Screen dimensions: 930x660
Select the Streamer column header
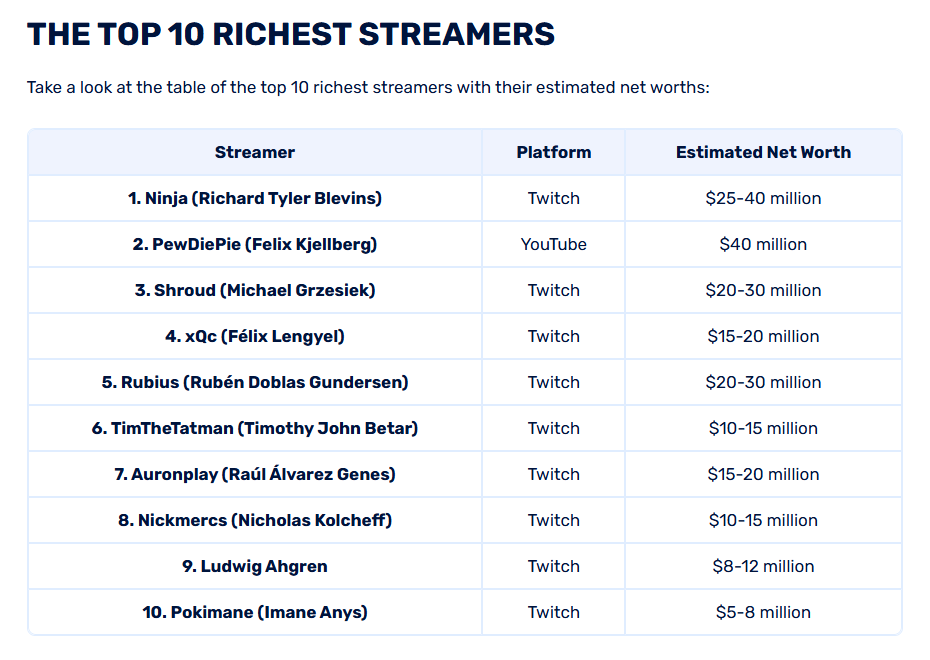[x=255, y=152]
